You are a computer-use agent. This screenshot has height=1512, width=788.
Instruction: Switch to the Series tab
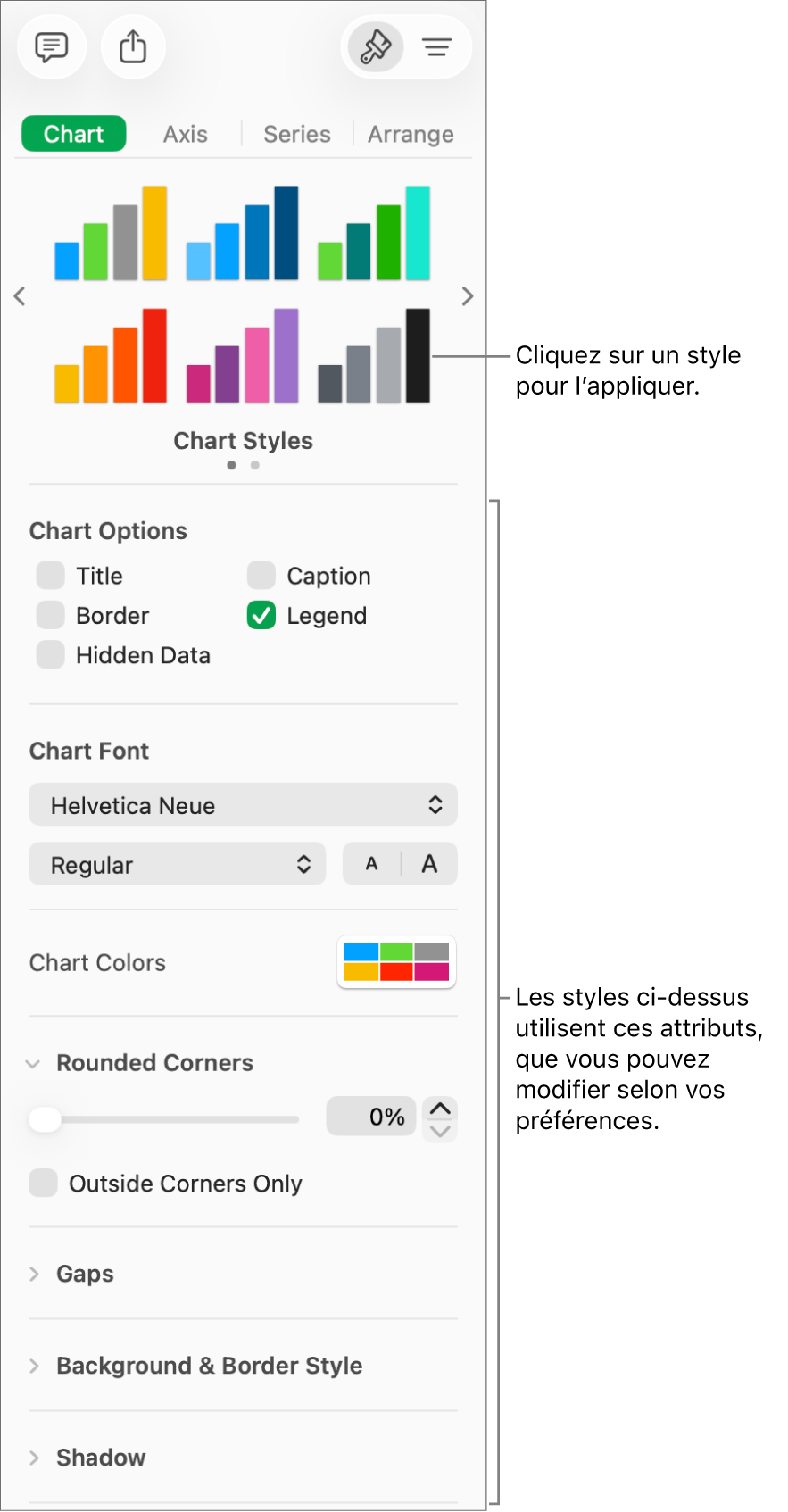(x=296, y=133)
